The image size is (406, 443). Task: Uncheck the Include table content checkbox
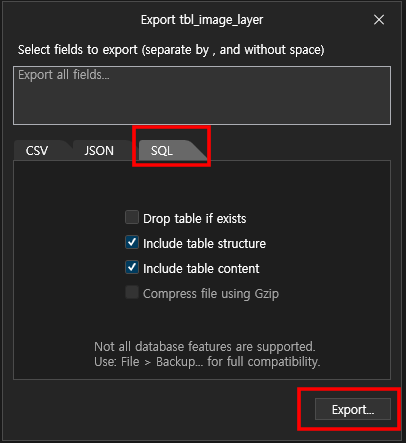point(132,267)
